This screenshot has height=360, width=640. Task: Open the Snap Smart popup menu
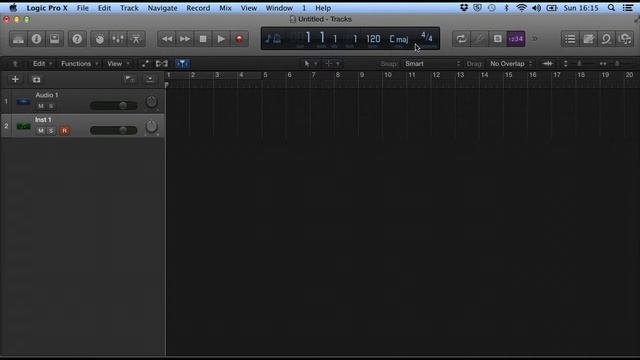tap(432, 64)
